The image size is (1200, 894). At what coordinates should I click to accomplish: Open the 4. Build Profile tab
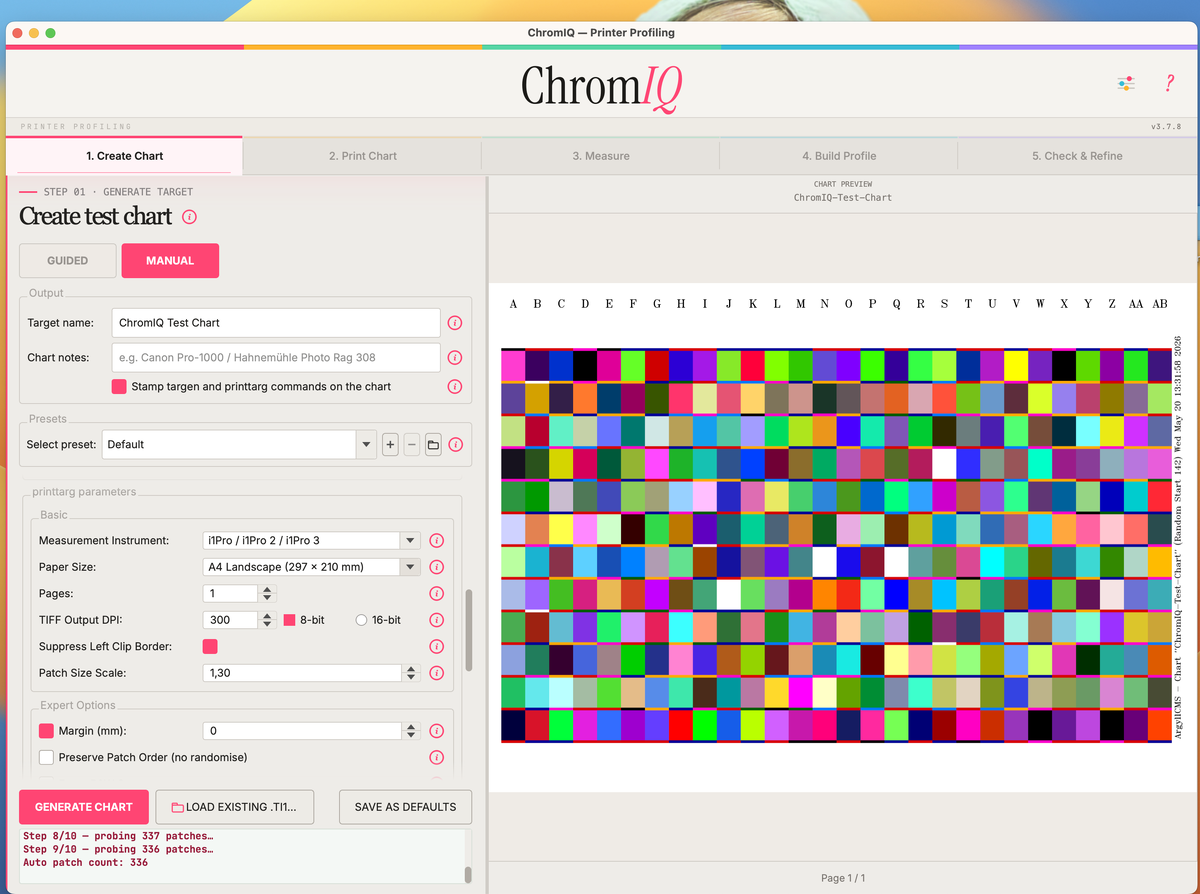838,156
